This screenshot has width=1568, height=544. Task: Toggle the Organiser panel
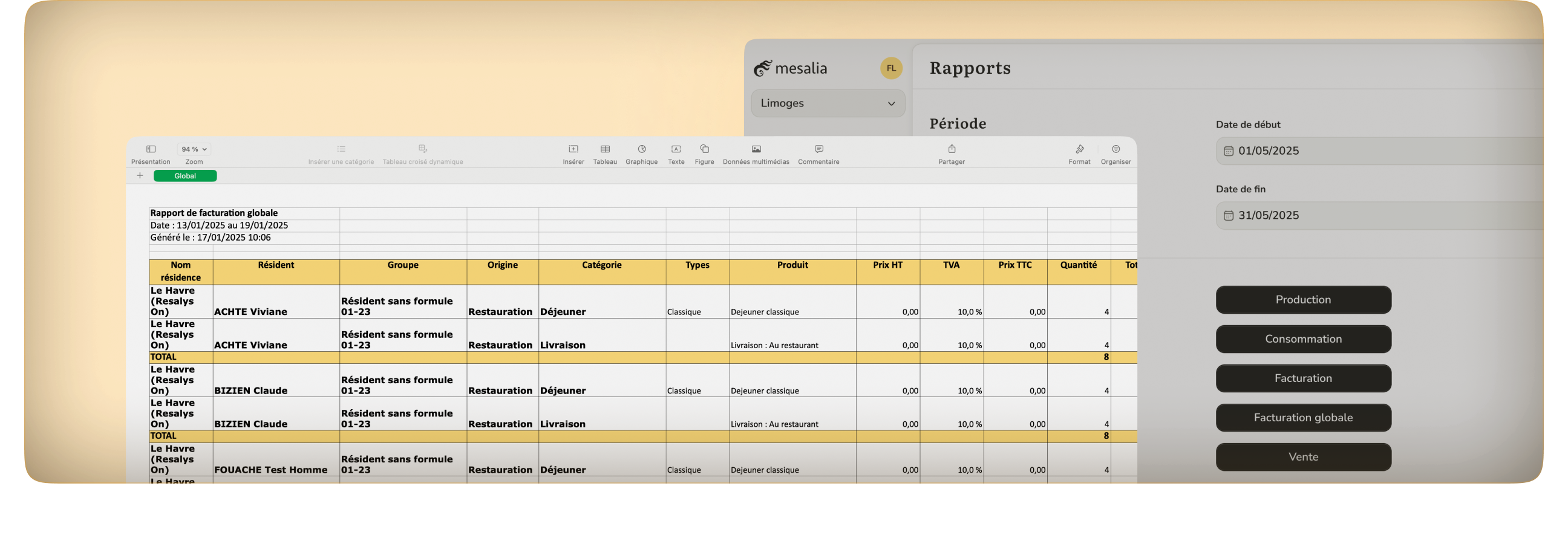(x=1115, y=149)
